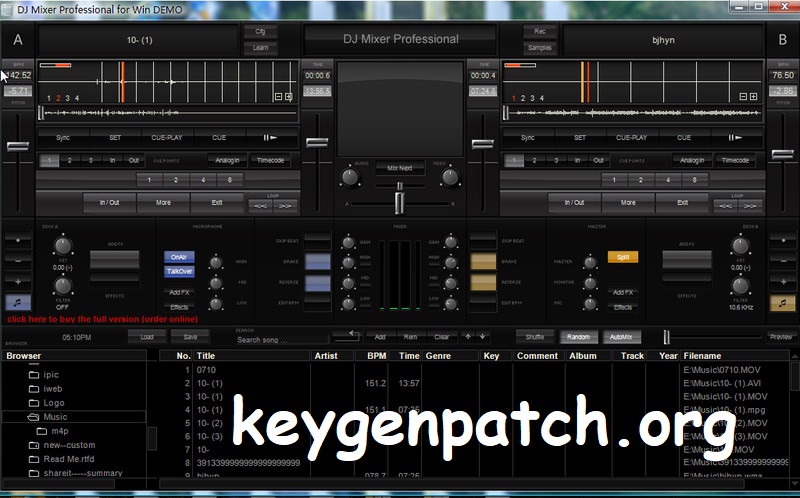This screenshot has height=498, width=800.
Task: Click deck B loop forward arrows
Action: click(x=750, y=206)
